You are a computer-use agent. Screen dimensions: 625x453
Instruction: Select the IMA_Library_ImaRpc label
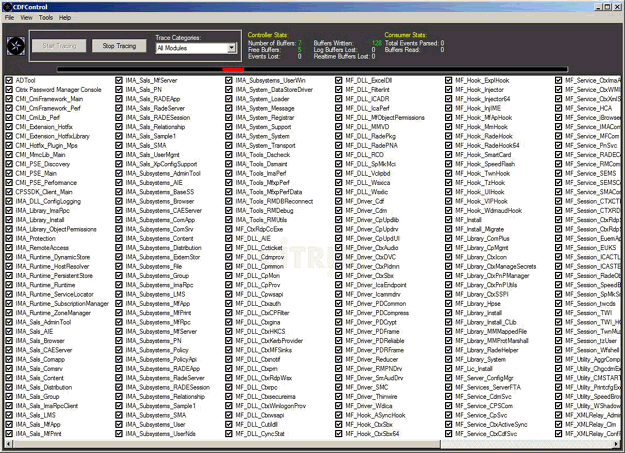[43, 211]
